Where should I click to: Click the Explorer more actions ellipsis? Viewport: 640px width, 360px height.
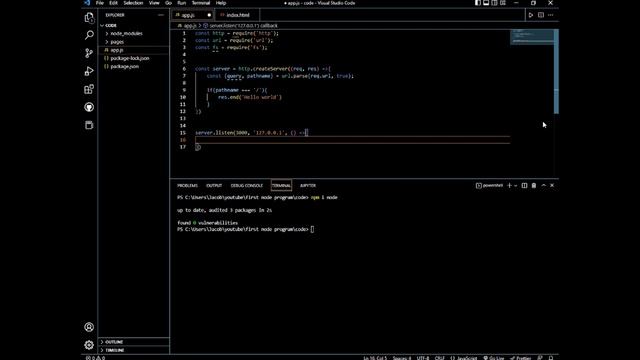(x=161, y=15)
